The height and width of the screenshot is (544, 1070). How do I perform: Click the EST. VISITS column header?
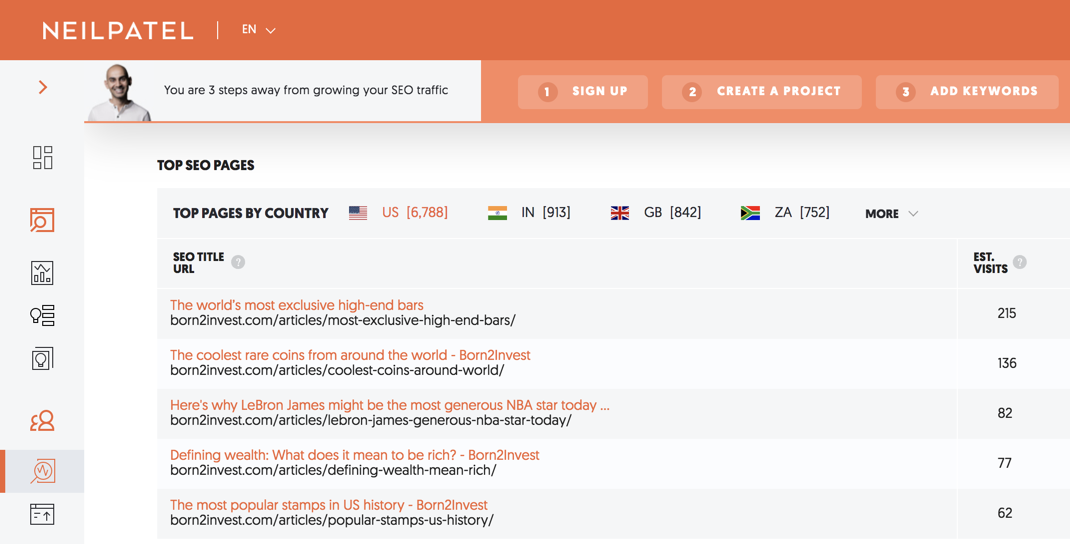(991, 263)
